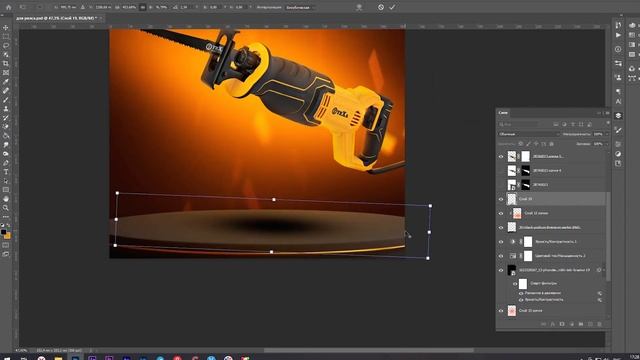This screenshot has height=360, width=640.
Task: Hide the selected Слой 19 layer
Action: click(501, 199)
